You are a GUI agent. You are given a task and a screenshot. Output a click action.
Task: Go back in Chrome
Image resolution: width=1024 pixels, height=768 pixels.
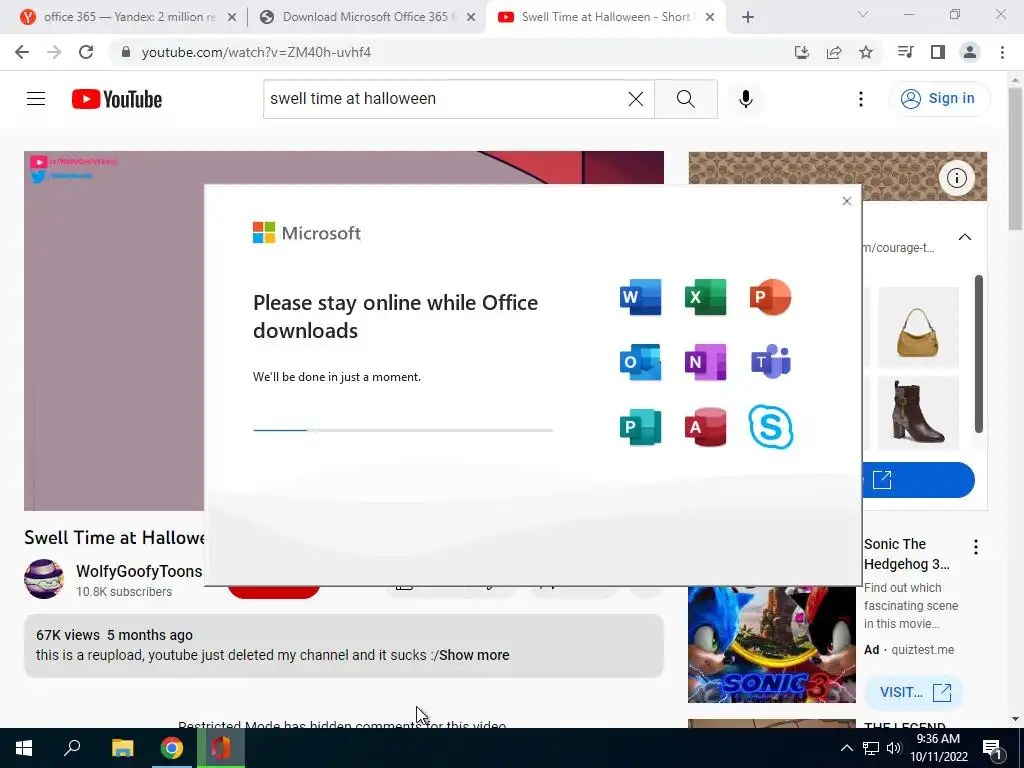(22, 52)
